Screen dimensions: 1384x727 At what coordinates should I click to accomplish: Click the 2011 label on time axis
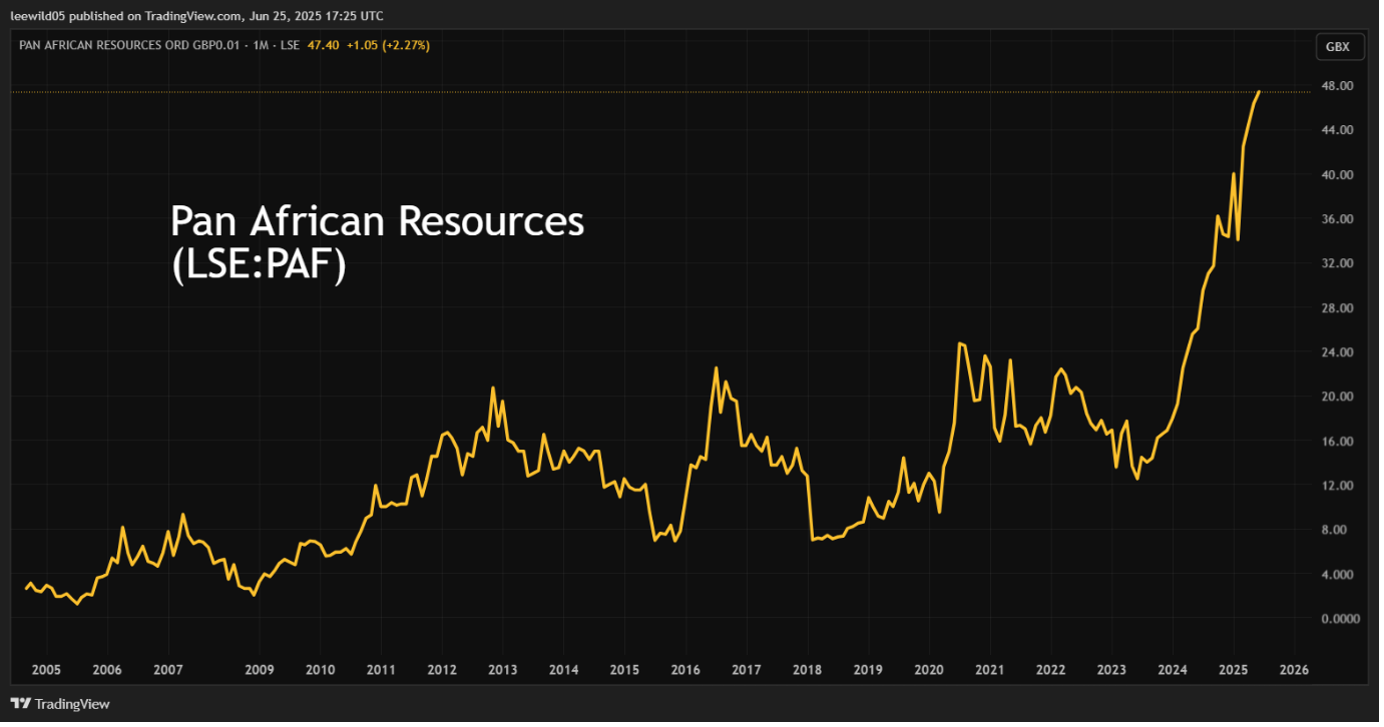[x=381, y=670]
